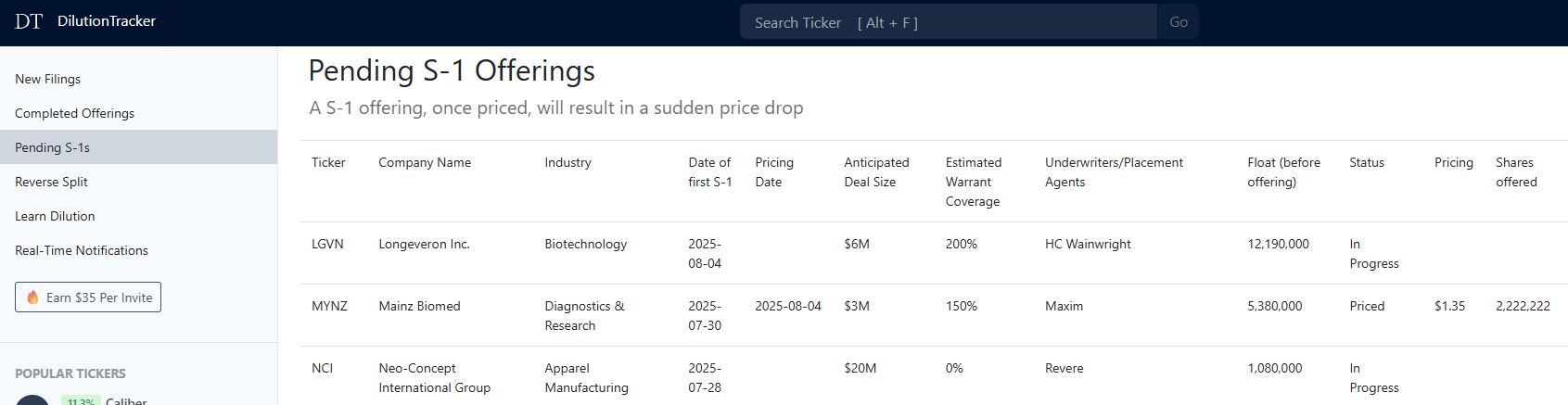Open the LGVN ticker row

(x=327, y=244)
